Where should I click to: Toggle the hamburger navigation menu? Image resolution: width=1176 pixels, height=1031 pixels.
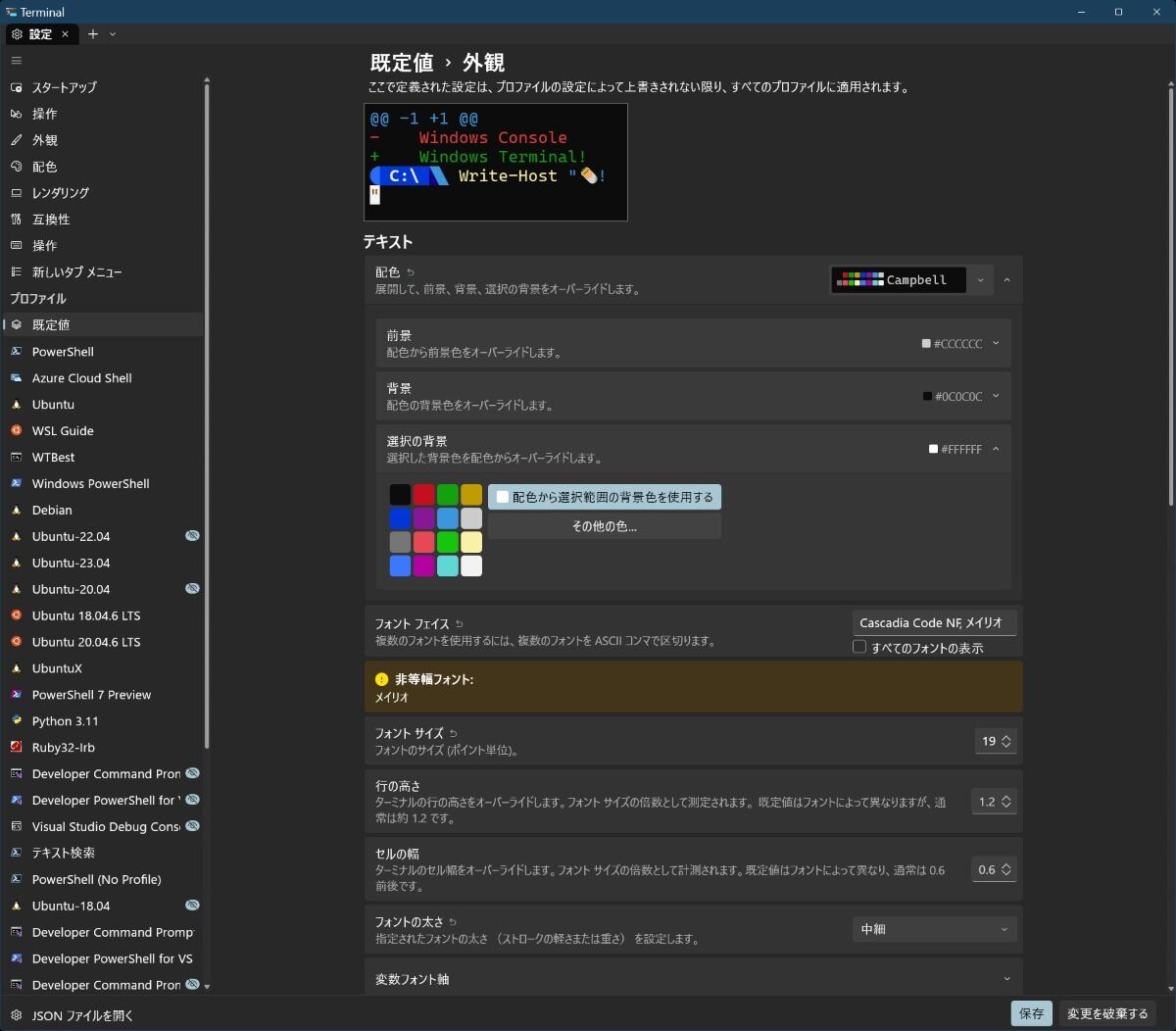[16, 61]
